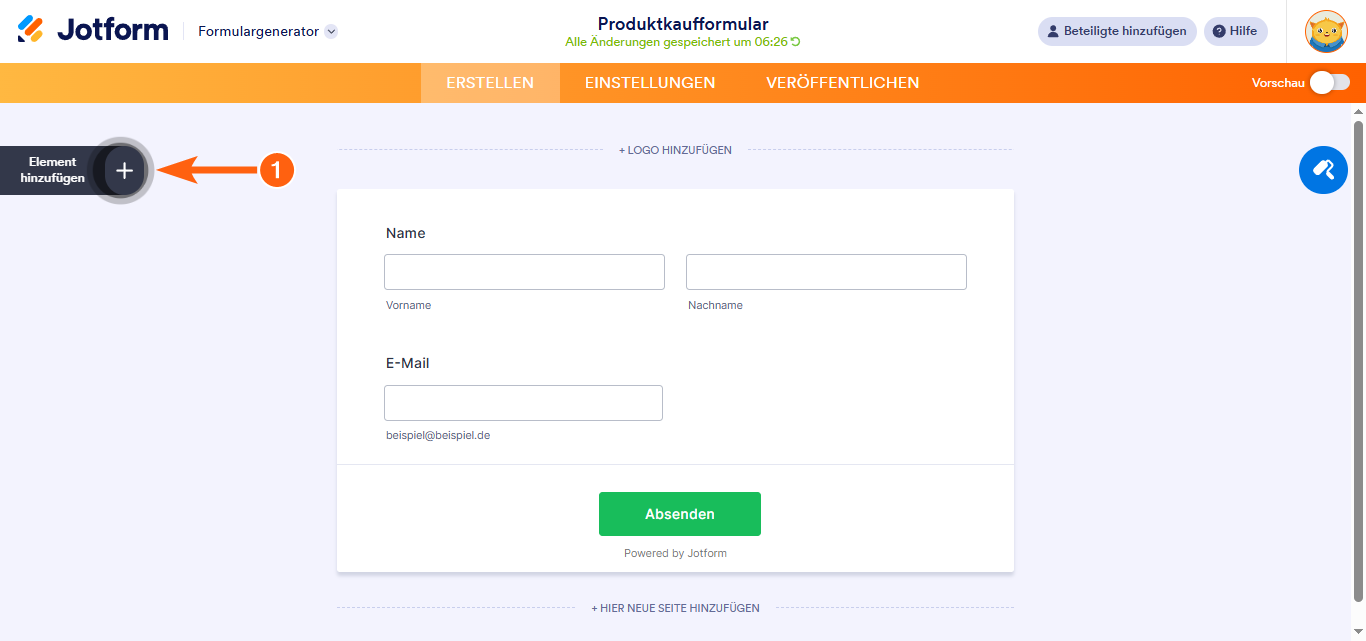Image resolution: width=1366 pixels, height=641 pixels.
Task: Expand the Formulargenerator dropdown chevron
Action: click(330, 31)
